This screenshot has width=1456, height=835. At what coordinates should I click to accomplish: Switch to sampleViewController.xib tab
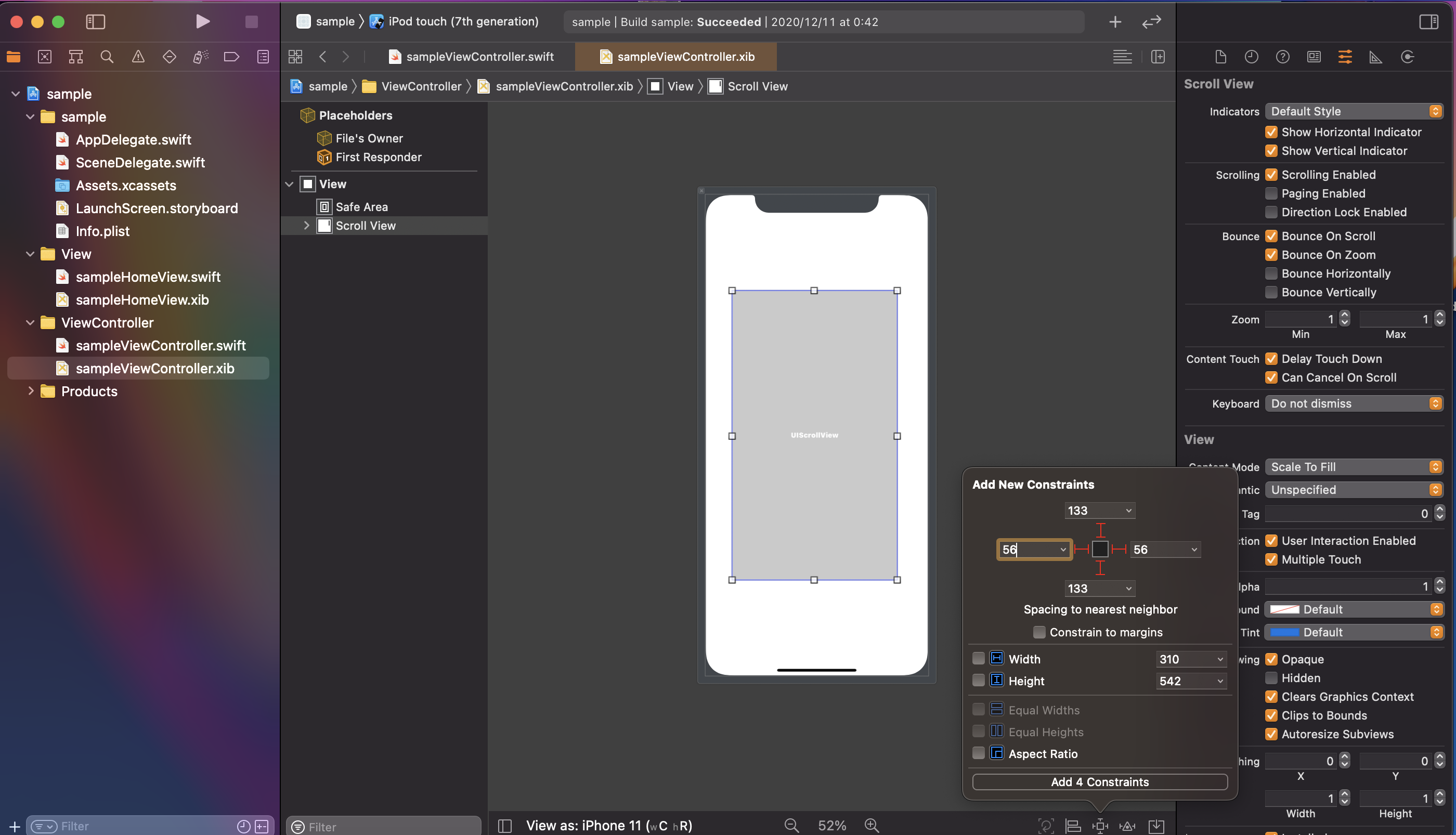click(676, 57)
